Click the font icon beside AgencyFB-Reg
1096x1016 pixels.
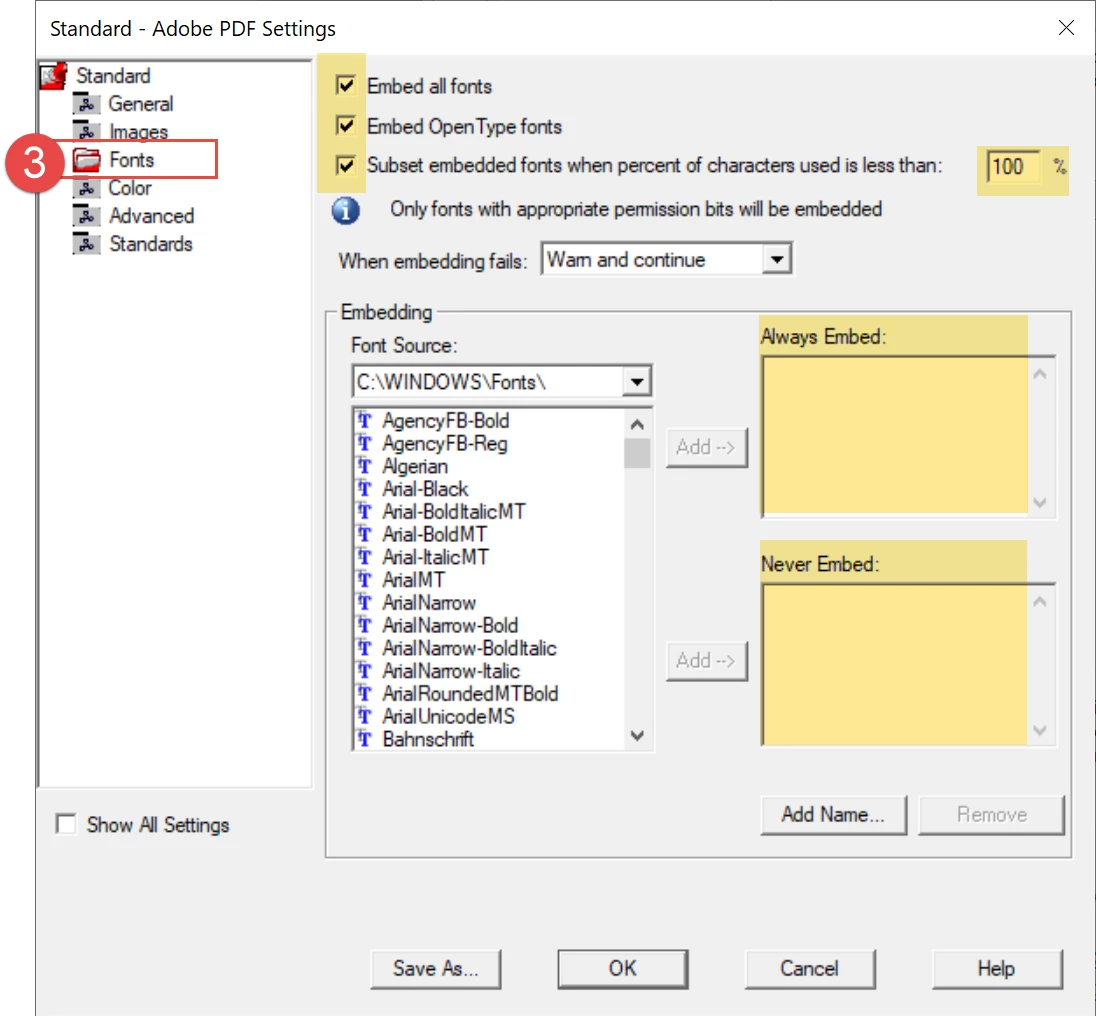[x=365, y=443]
